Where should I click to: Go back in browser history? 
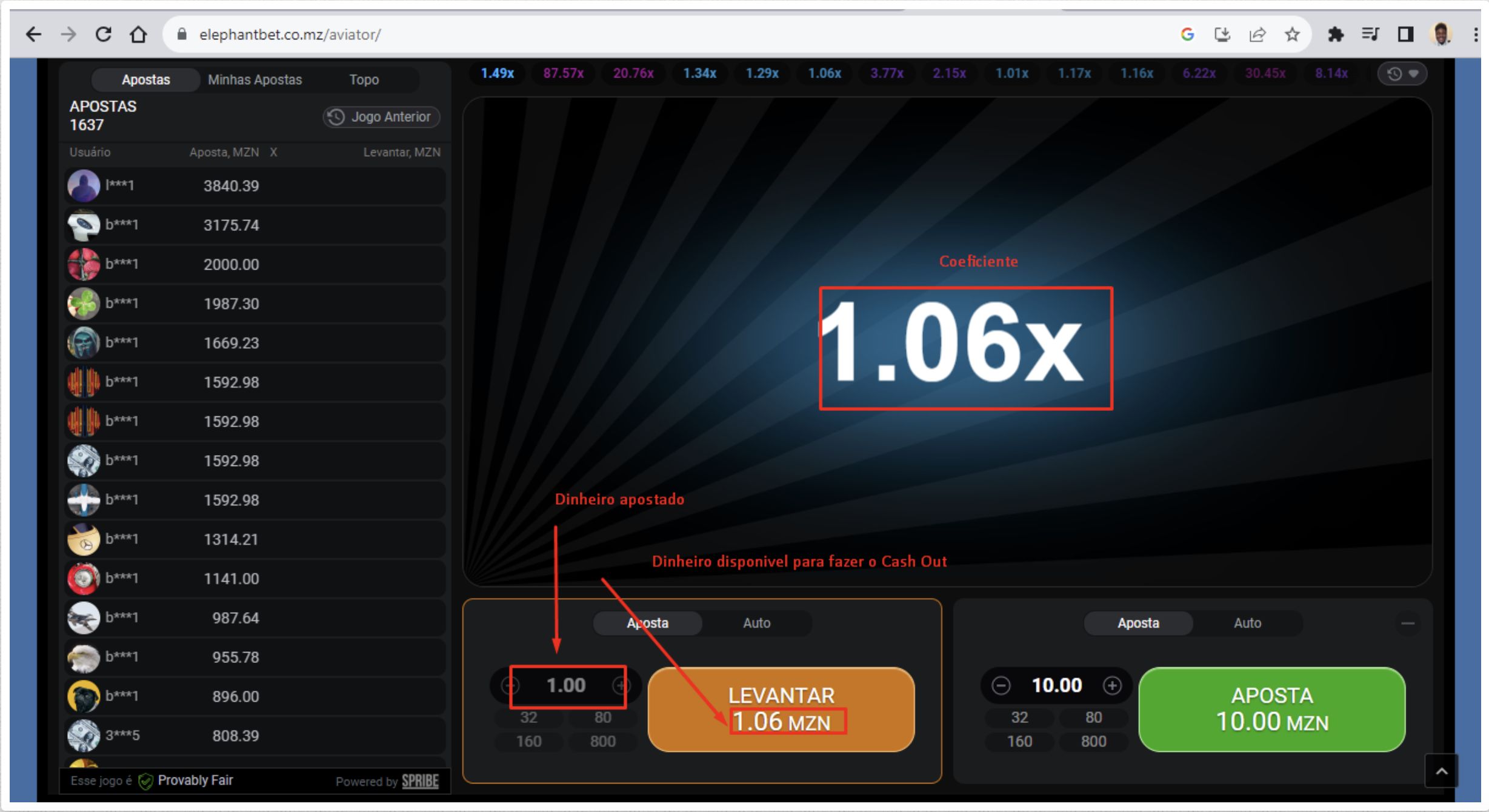pyautogui.click(x=34, y=35)
